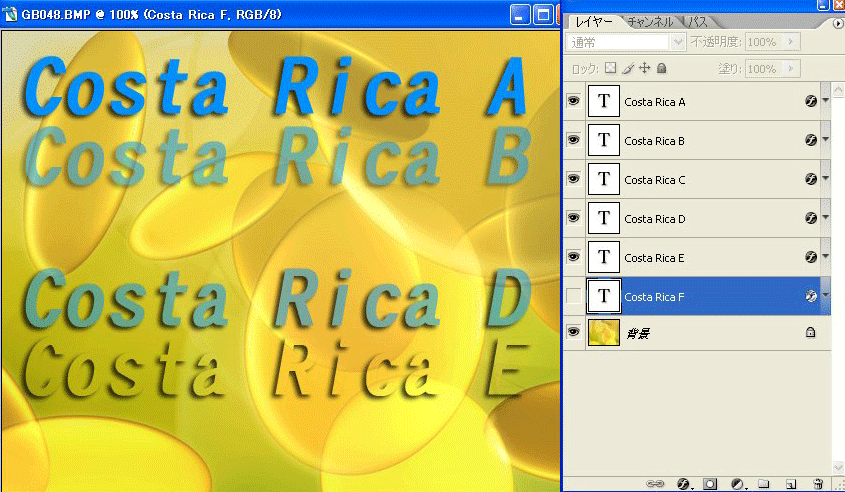
Task: Open the 不透明度 opacity slider arrow
Action: (x=791, y=41)
